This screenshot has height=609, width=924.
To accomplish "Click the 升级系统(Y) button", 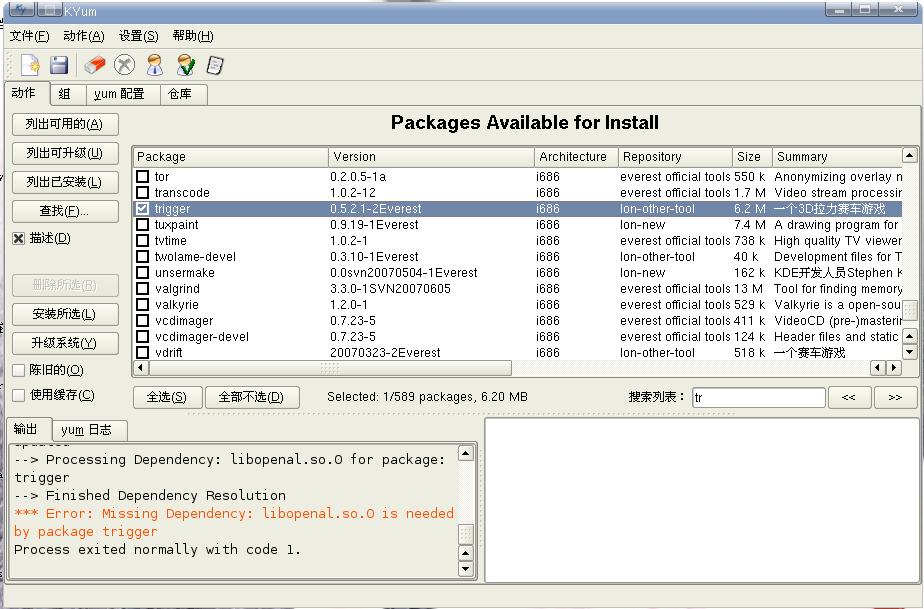I will tap(65, 343).
